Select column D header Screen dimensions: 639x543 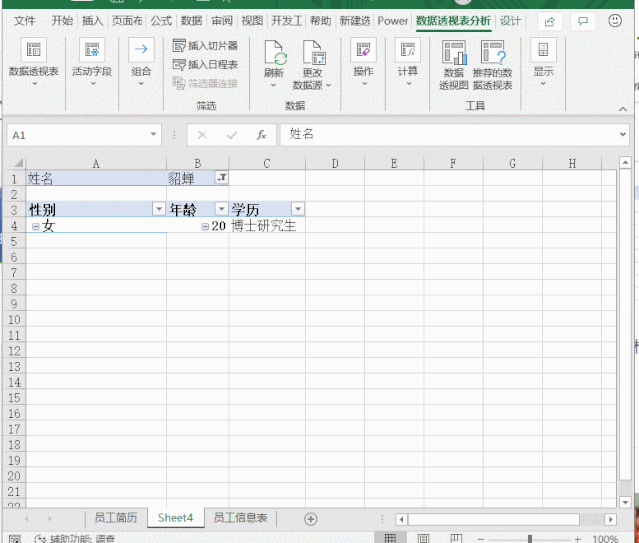click(x=335, y=163)
